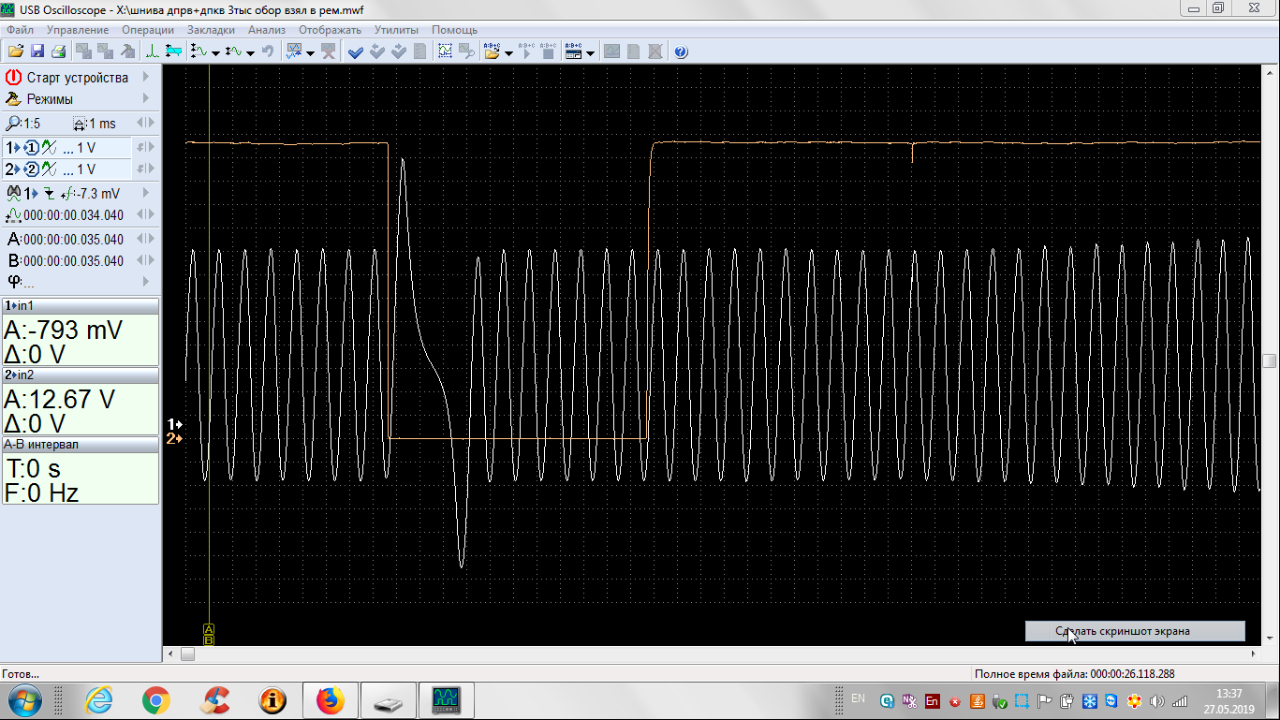Expand the Режимы submenu arrow
Viewport: 1280px width, 720px height.
click(x=146, y=99)
